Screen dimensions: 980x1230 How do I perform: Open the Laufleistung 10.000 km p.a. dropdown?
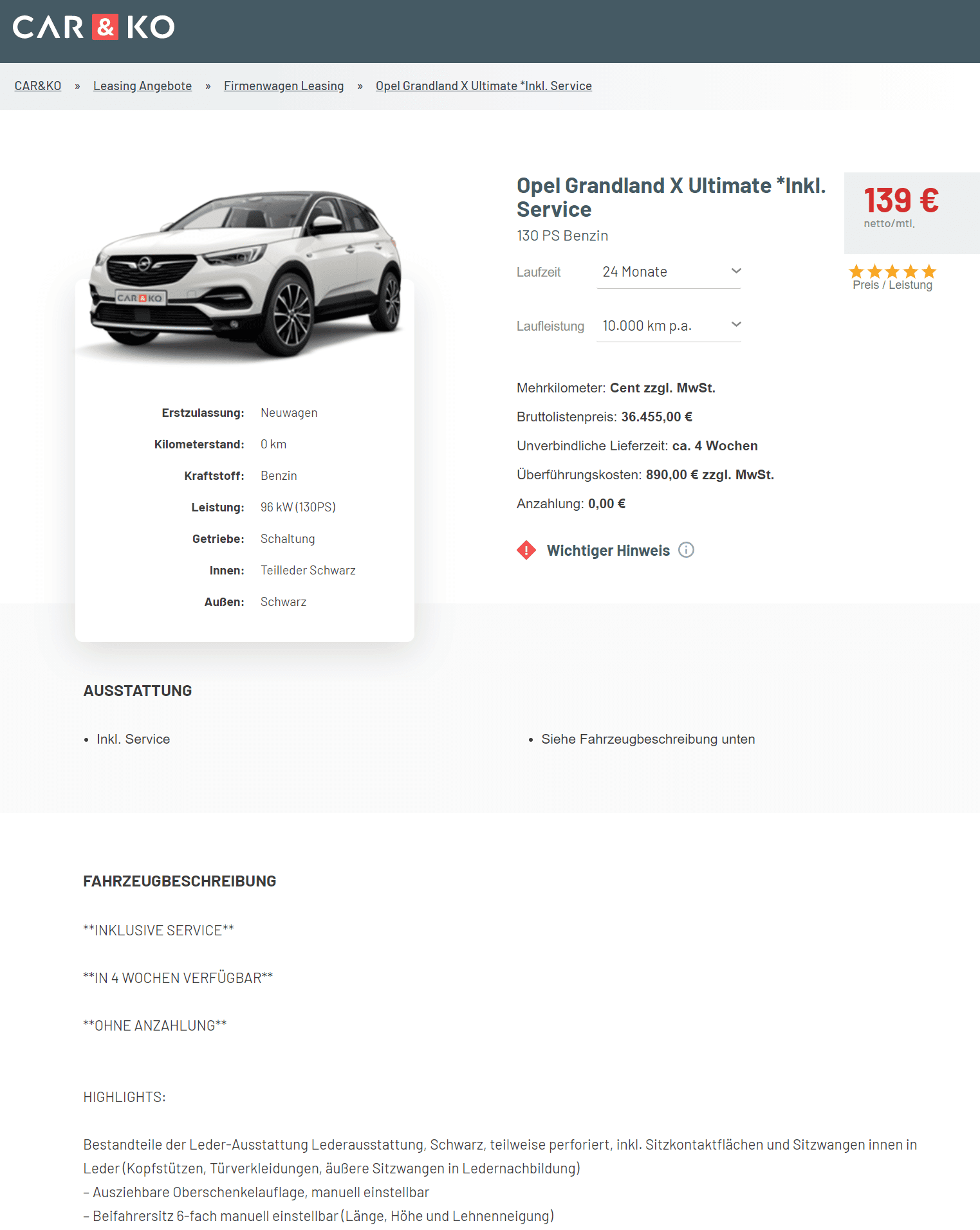coord(669,326)
